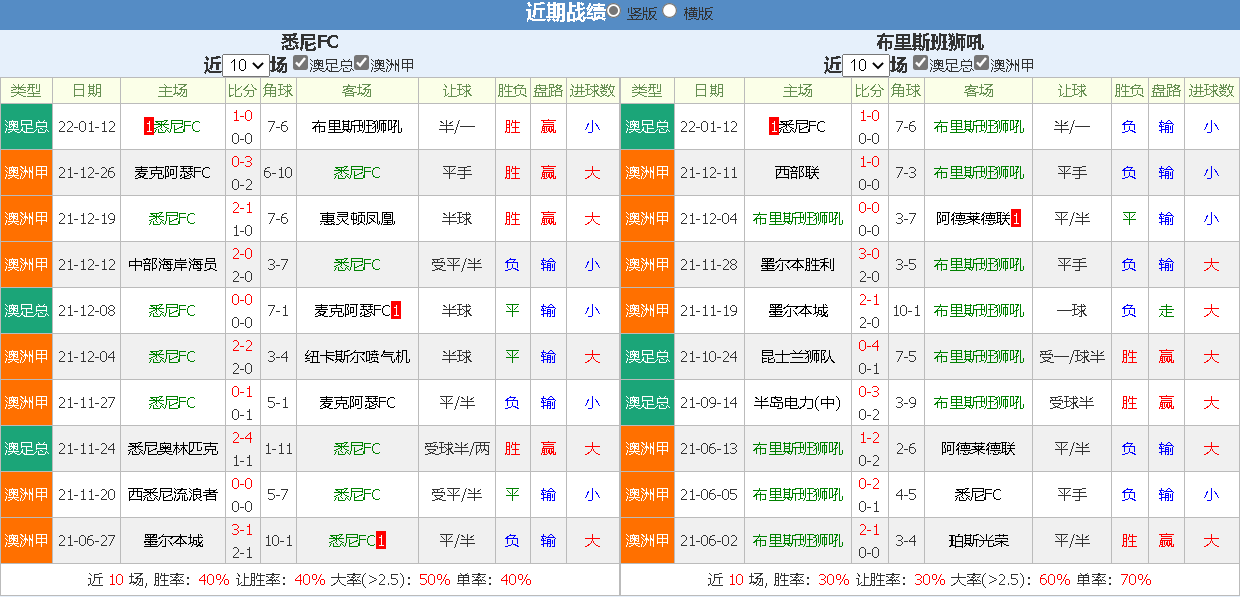Click red card badge beside 阿德莱德联 on 21-12-04

[1016, 219]
